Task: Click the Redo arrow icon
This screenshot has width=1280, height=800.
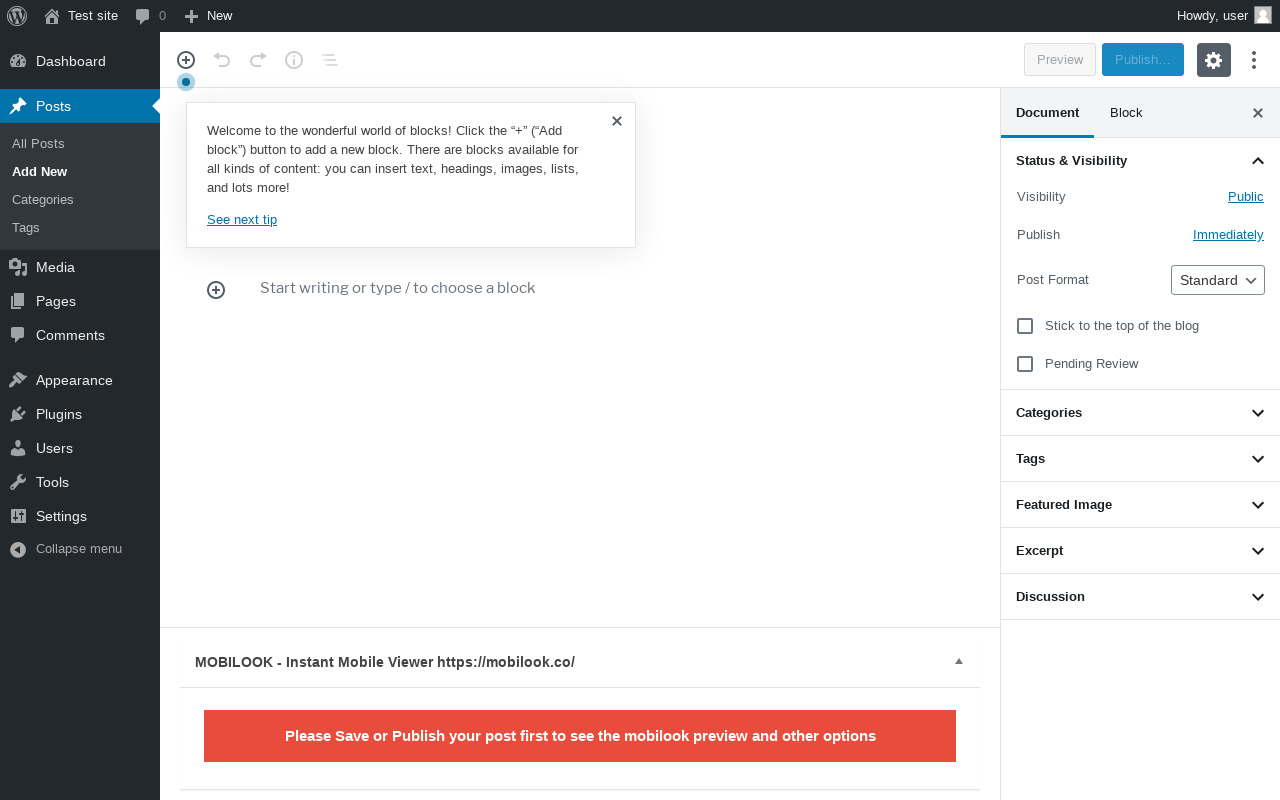Action: point(258,60)
